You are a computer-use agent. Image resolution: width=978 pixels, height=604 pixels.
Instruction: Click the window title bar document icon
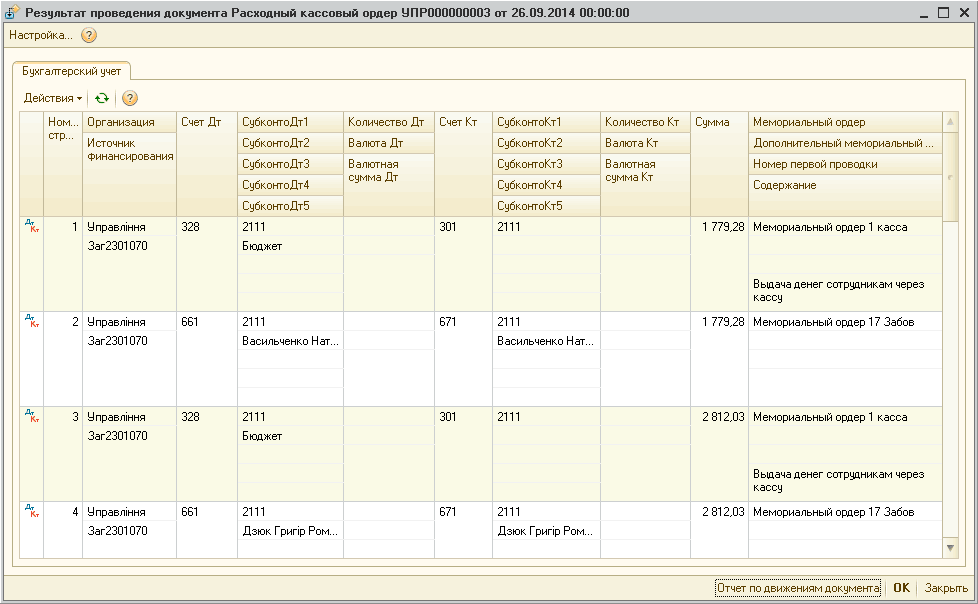12,12
